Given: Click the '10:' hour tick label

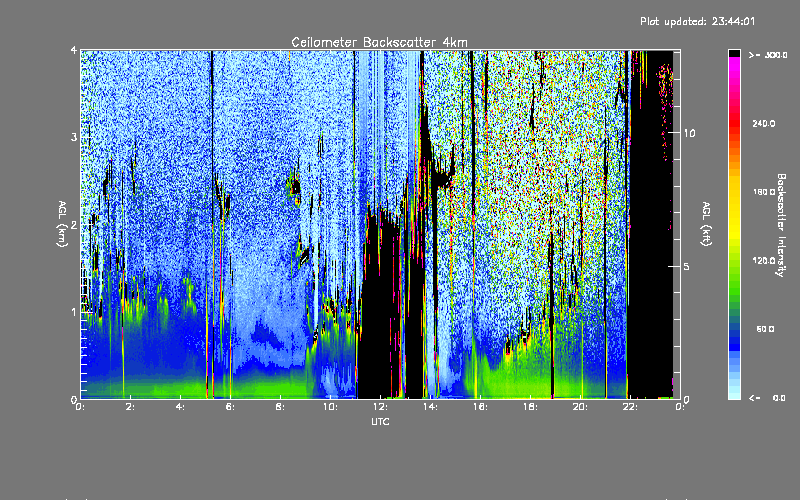Looking at the screenshot, I should click(330, 407).
